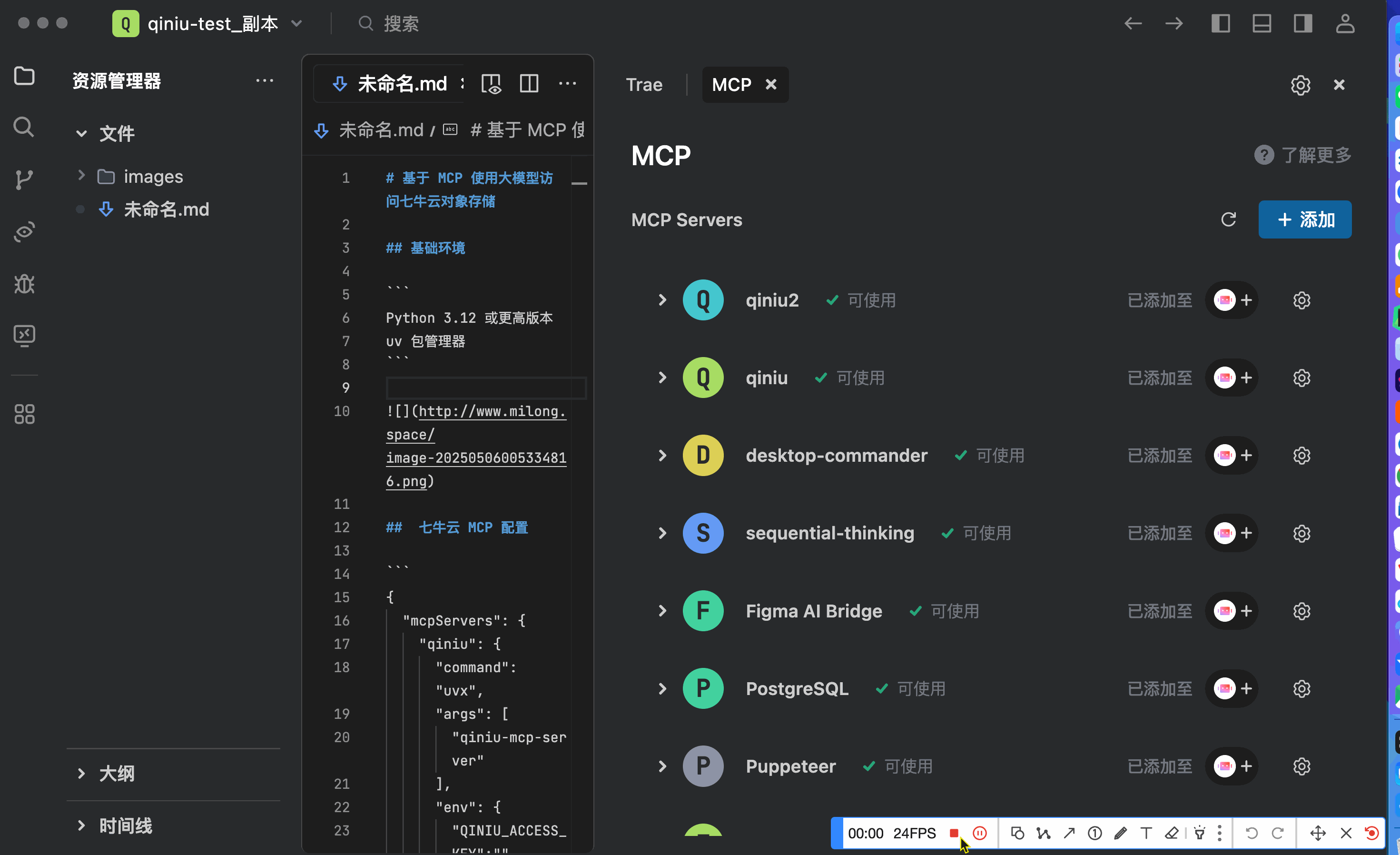
Task: Pick the Pencil drawing tool in the recorder toolbar
Action: (x=1121, y=834)
